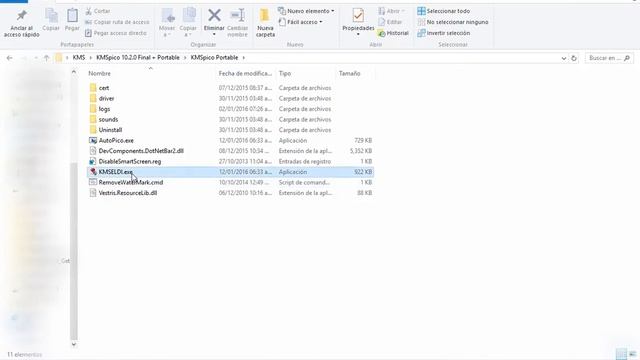Open the Nuevo elemento dropdown
The width and height of the screenshot is (640, 360).
[306, 11]
